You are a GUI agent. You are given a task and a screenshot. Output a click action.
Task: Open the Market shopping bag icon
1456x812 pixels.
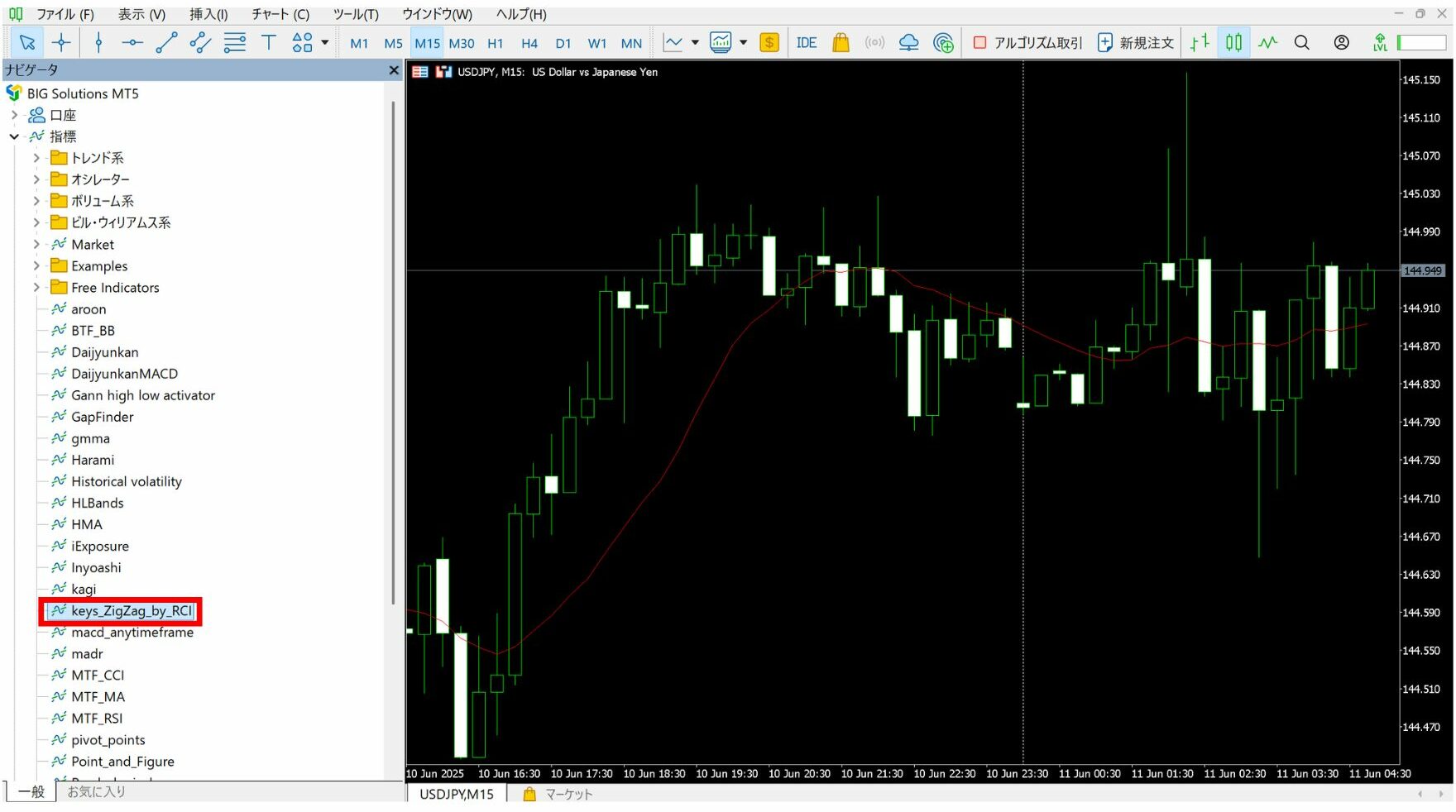841,43
